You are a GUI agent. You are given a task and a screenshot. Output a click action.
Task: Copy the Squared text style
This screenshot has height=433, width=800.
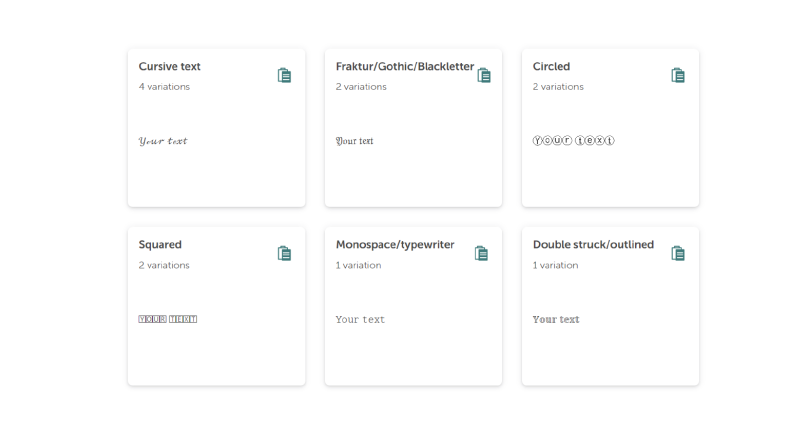tap(284, 253)
